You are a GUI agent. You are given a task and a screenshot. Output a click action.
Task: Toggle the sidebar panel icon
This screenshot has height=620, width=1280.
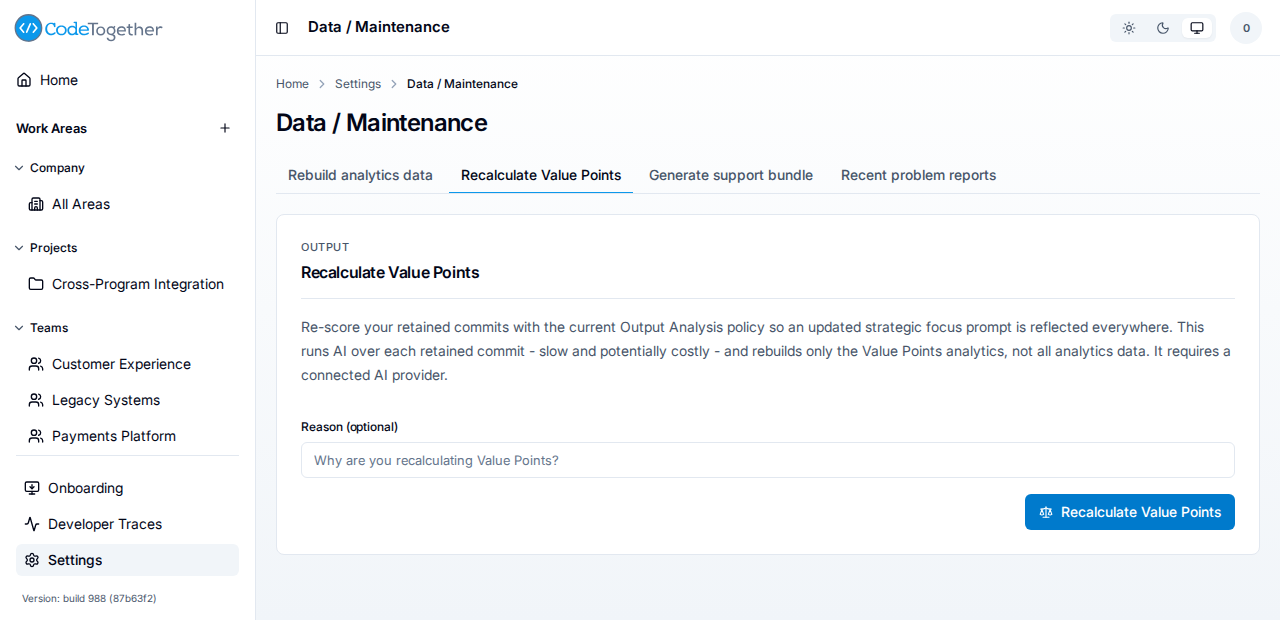coord(282,28)
